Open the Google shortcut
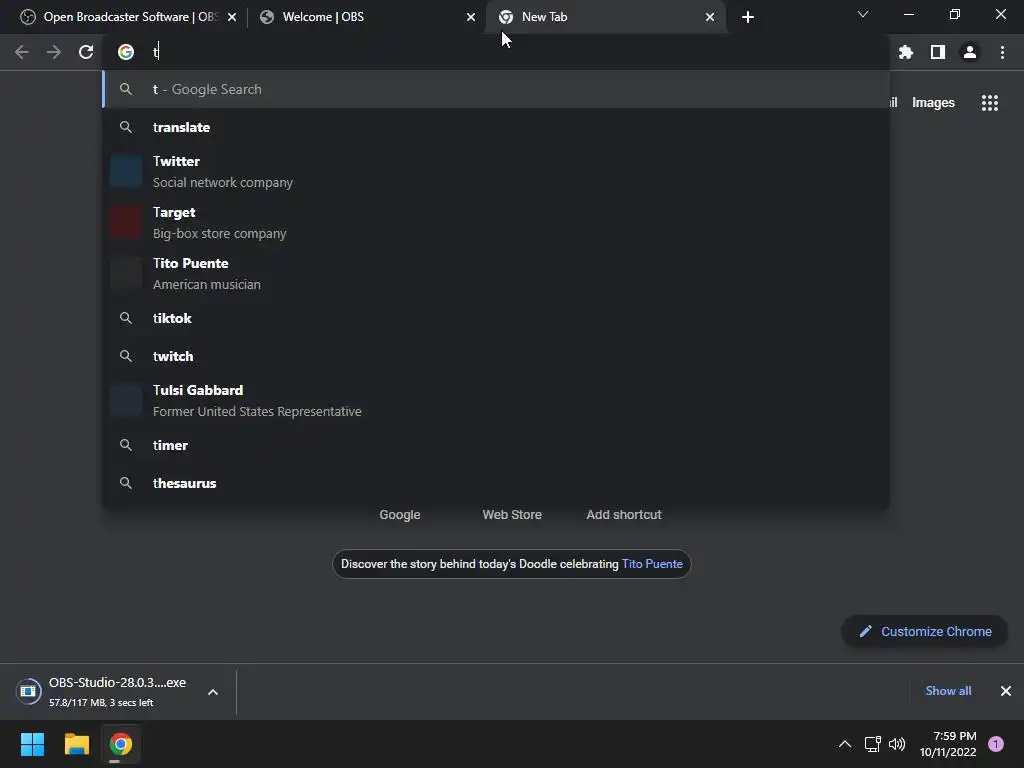Image resolution: width=1024 pixels, height=768 pixels. tap(400, 515)
